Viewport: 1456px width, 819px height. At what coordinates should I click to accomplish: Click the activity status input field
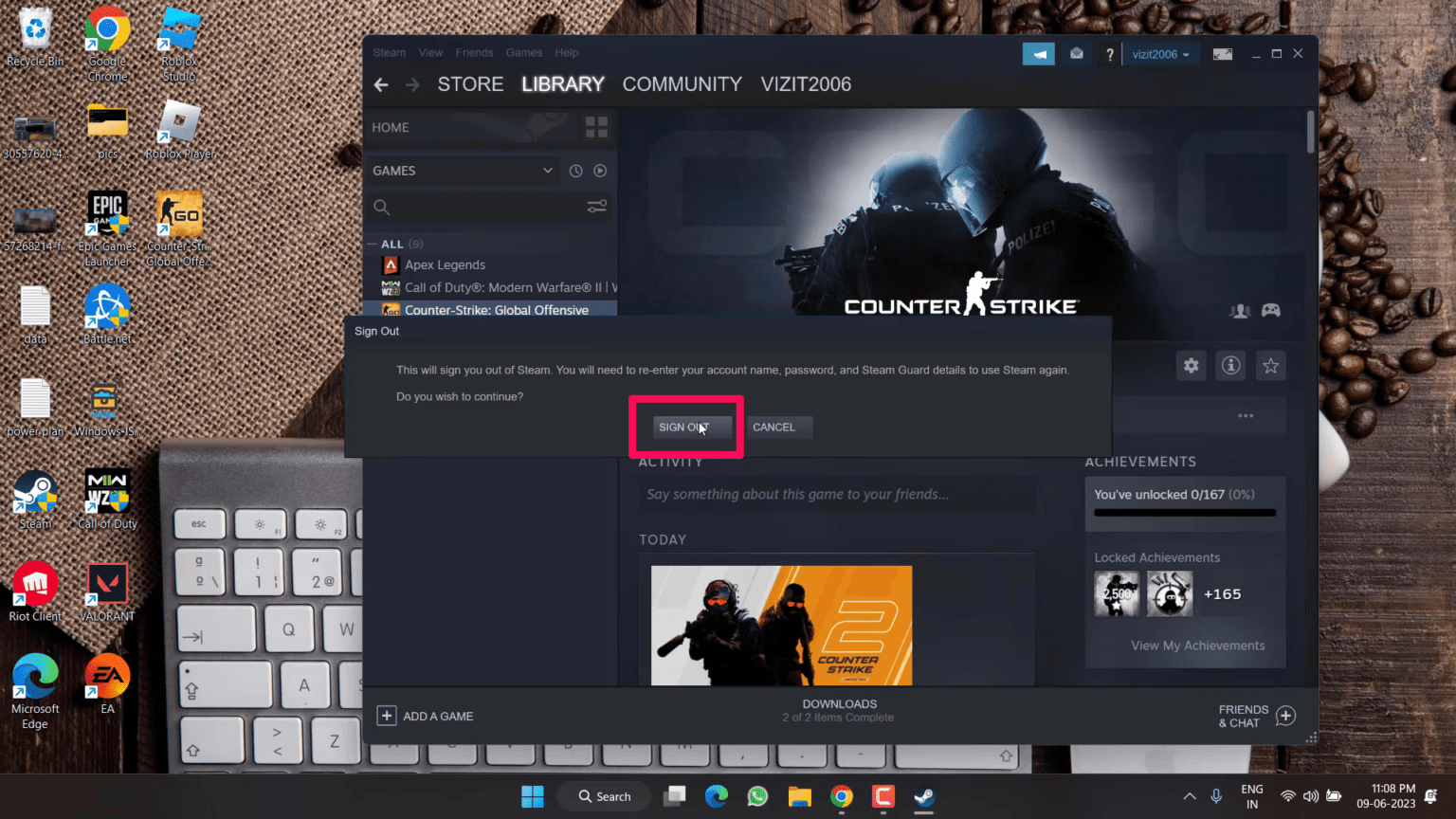(x=837, y=494)
